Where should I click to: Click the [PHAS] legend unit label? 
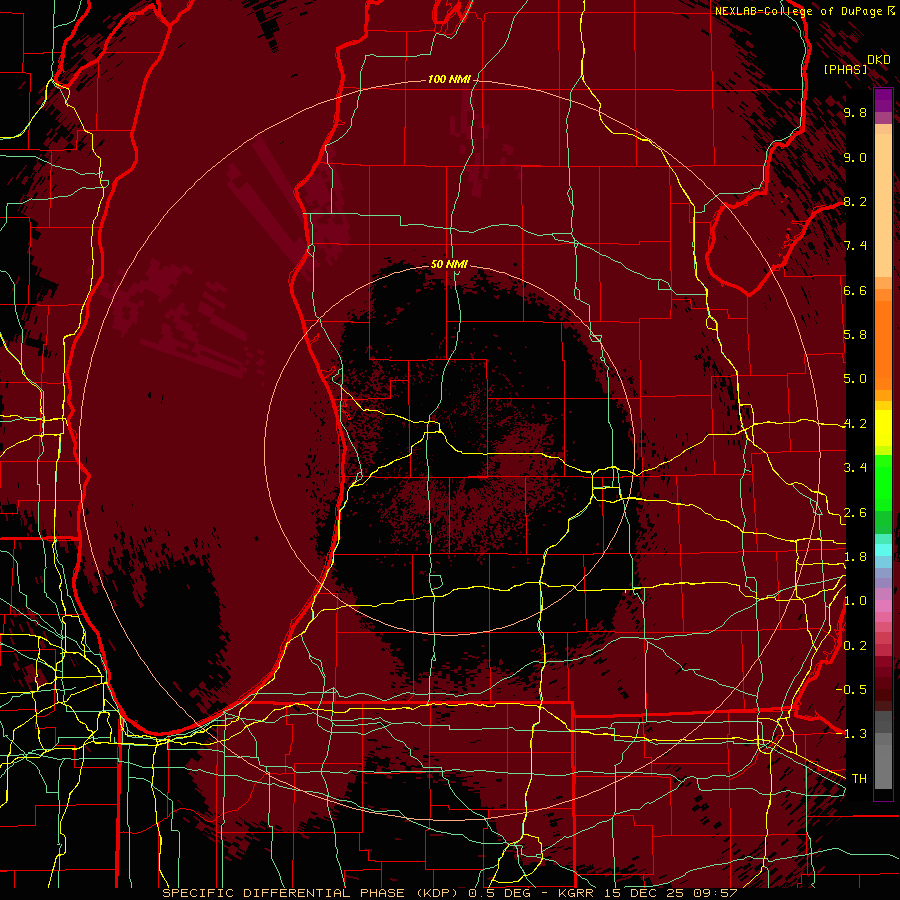click(x=845, y=69)
